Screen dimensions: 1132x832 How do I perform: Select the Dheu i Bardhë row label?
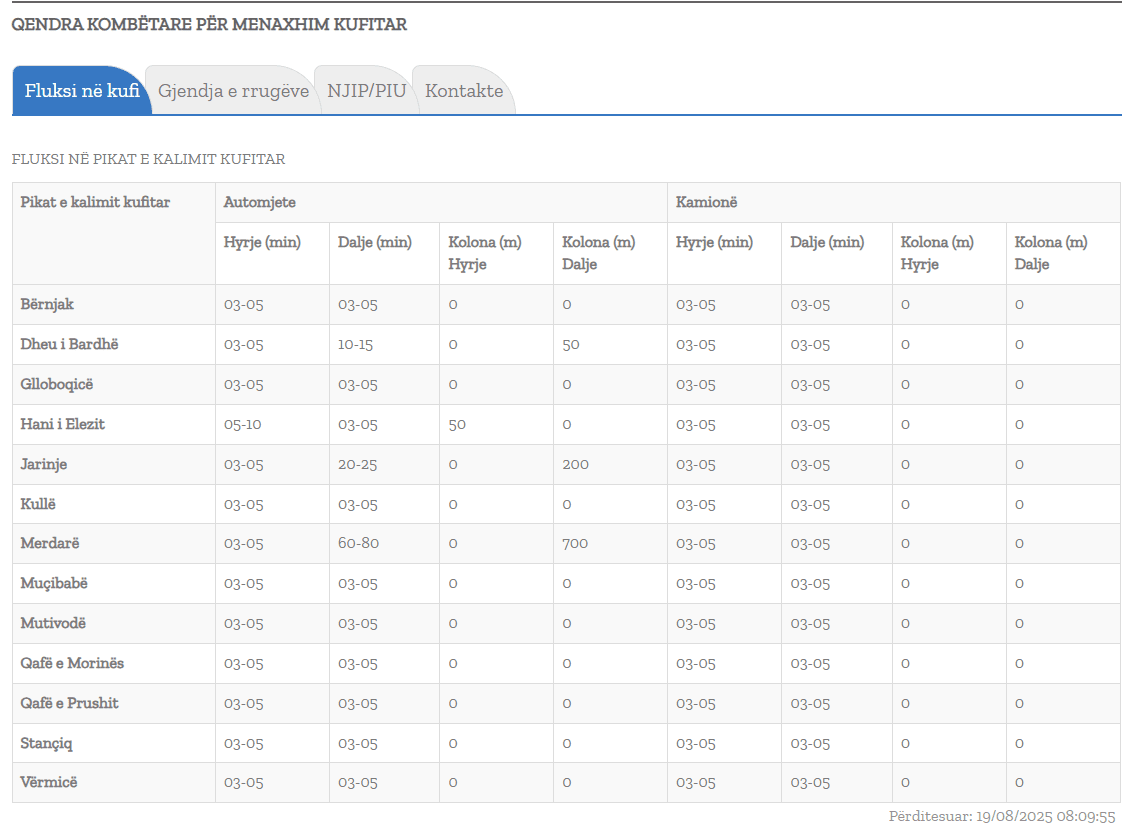point(70,344)
